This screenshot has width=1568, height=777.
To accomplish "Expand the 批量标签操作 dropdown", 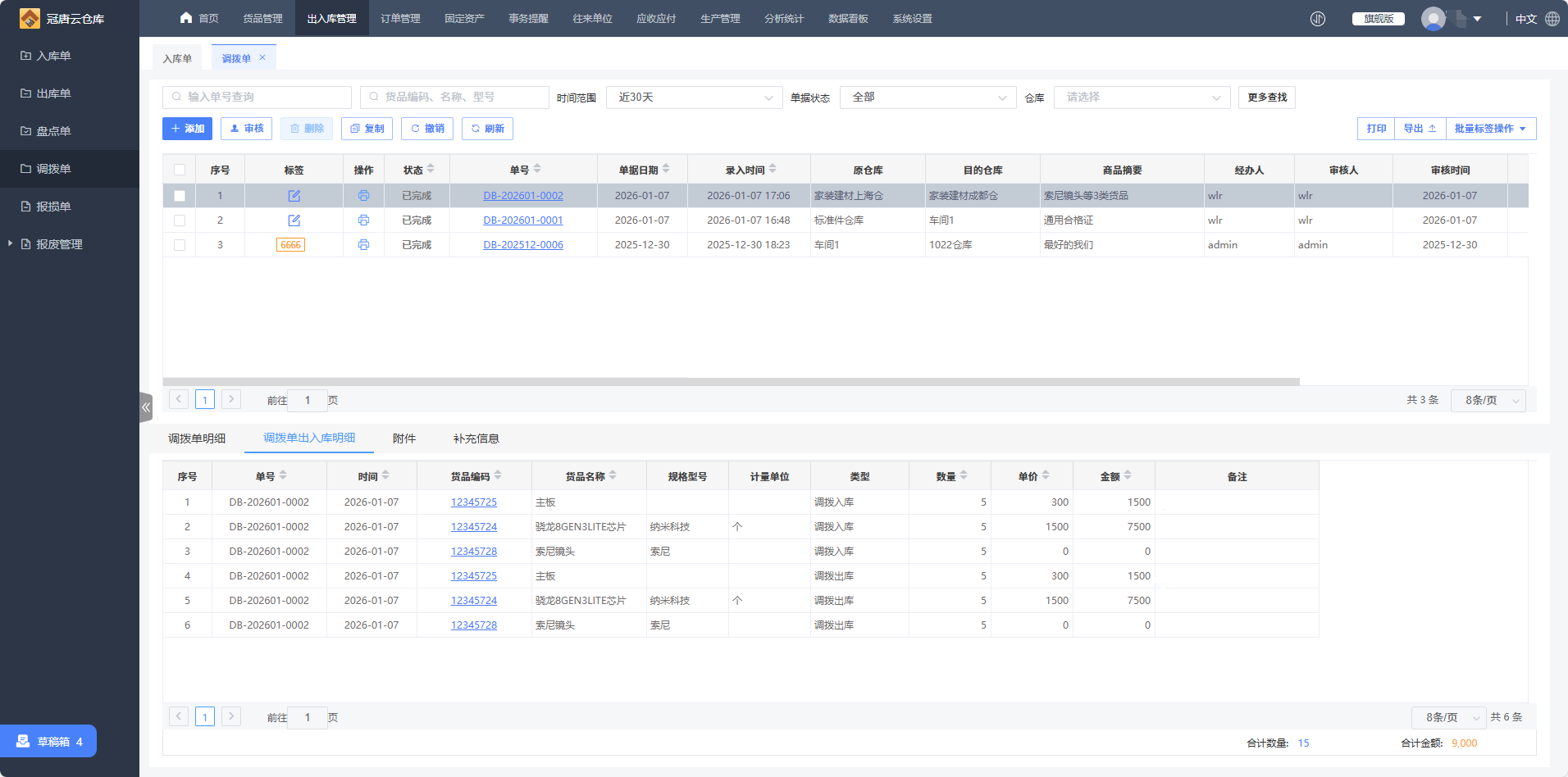I will point(1490,129).
